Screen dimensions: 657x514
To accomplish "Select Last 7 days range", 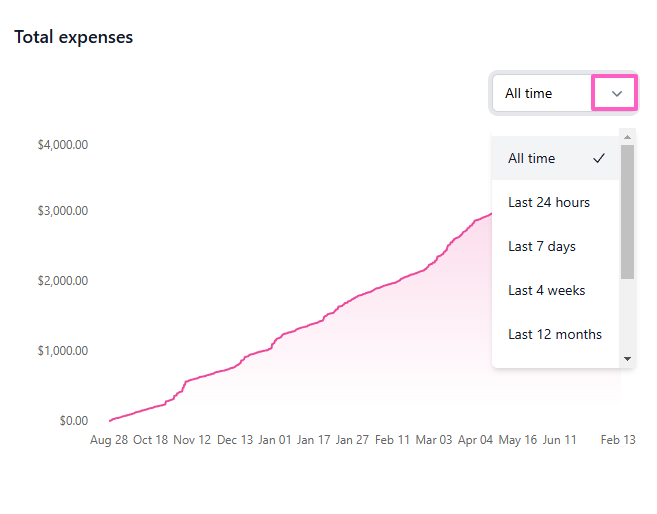I will coord(542,246).
